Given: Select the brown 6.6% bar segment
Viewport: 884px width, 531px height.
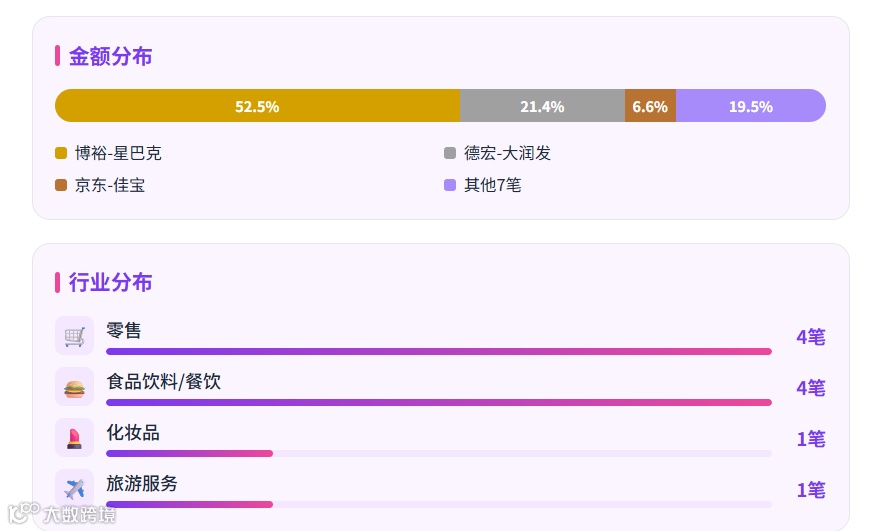Looking at the screenshot, I should pyautogui.click(x=650, y=106).
